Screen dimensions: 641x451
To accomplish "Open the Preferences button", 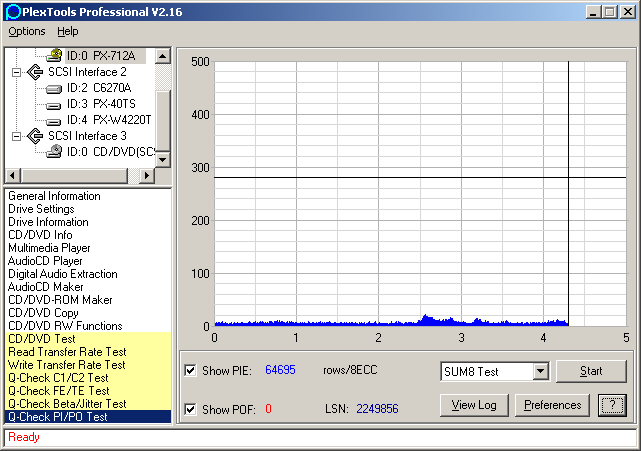I will click(x=552, y=405).
